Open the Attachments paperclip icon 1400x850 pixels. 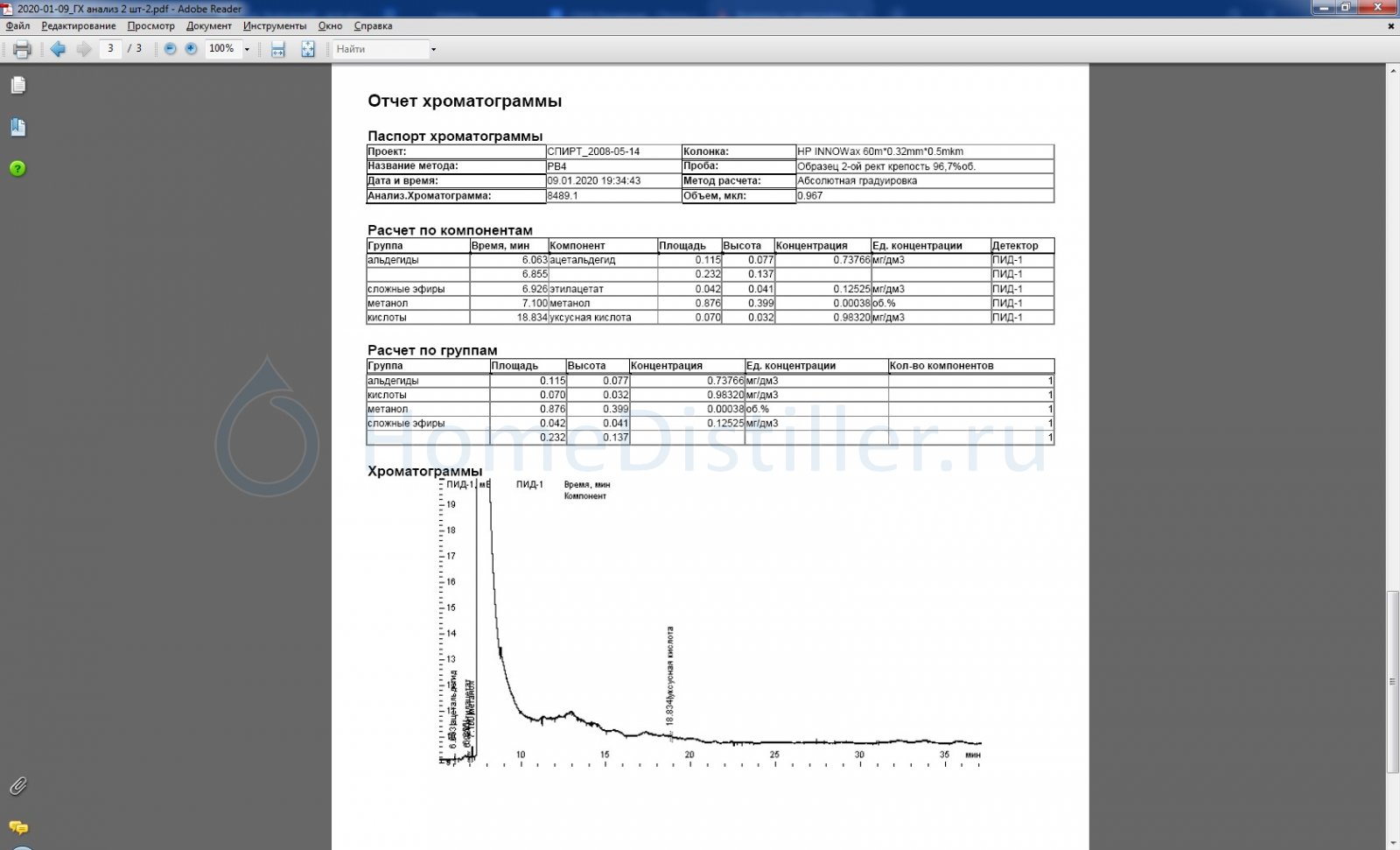(17, 786)
